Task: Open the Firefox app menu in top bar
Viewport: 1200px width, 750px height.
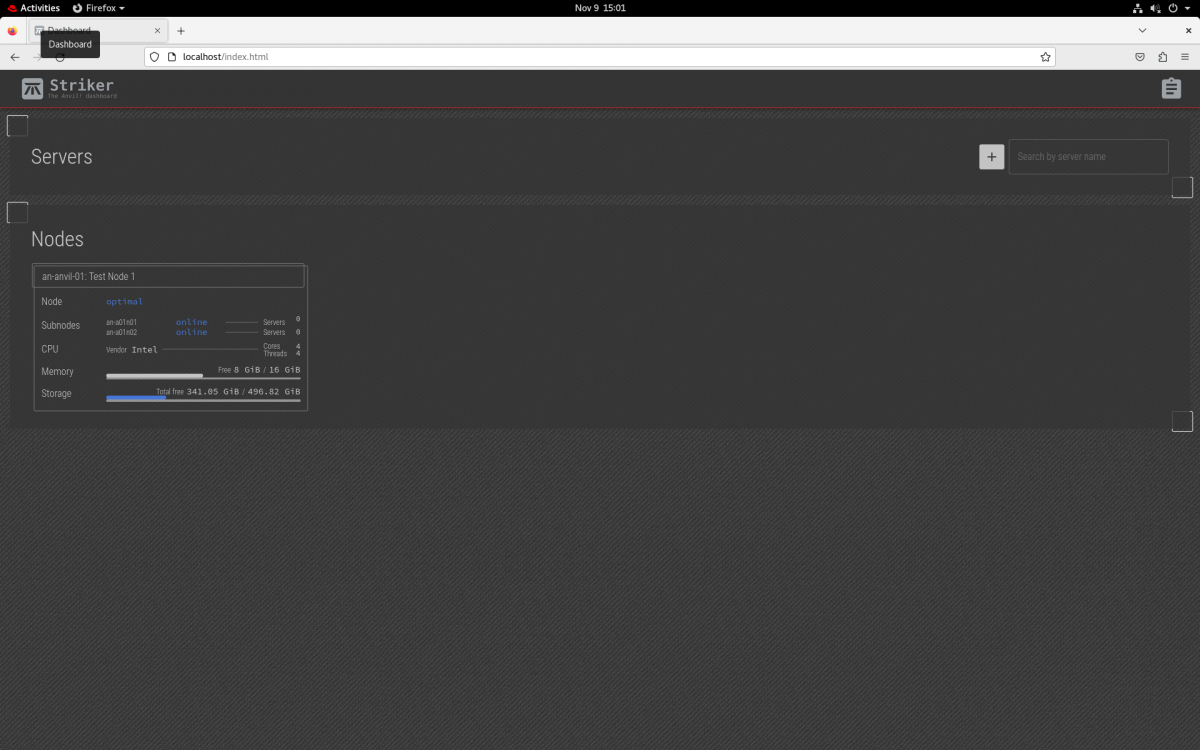Action: click(x=98, y=8)
